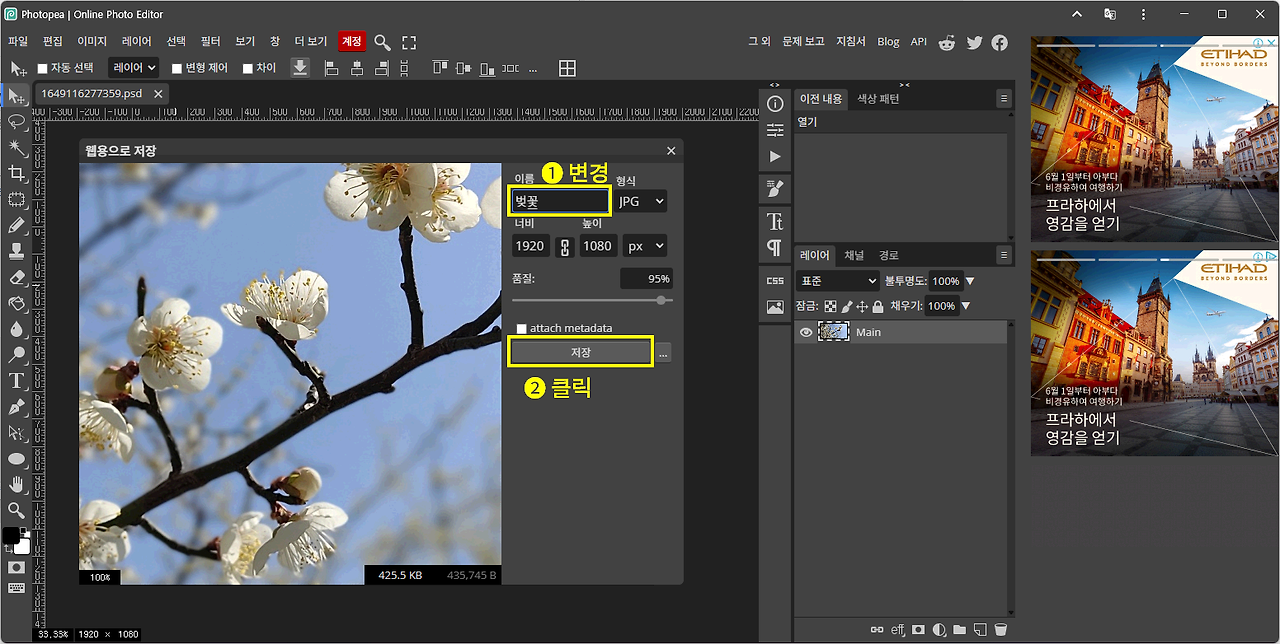Open the layers panel options menu
Image resolution: width=1280 pixels, height=644 pixels.
click(x=1003, y=255)
